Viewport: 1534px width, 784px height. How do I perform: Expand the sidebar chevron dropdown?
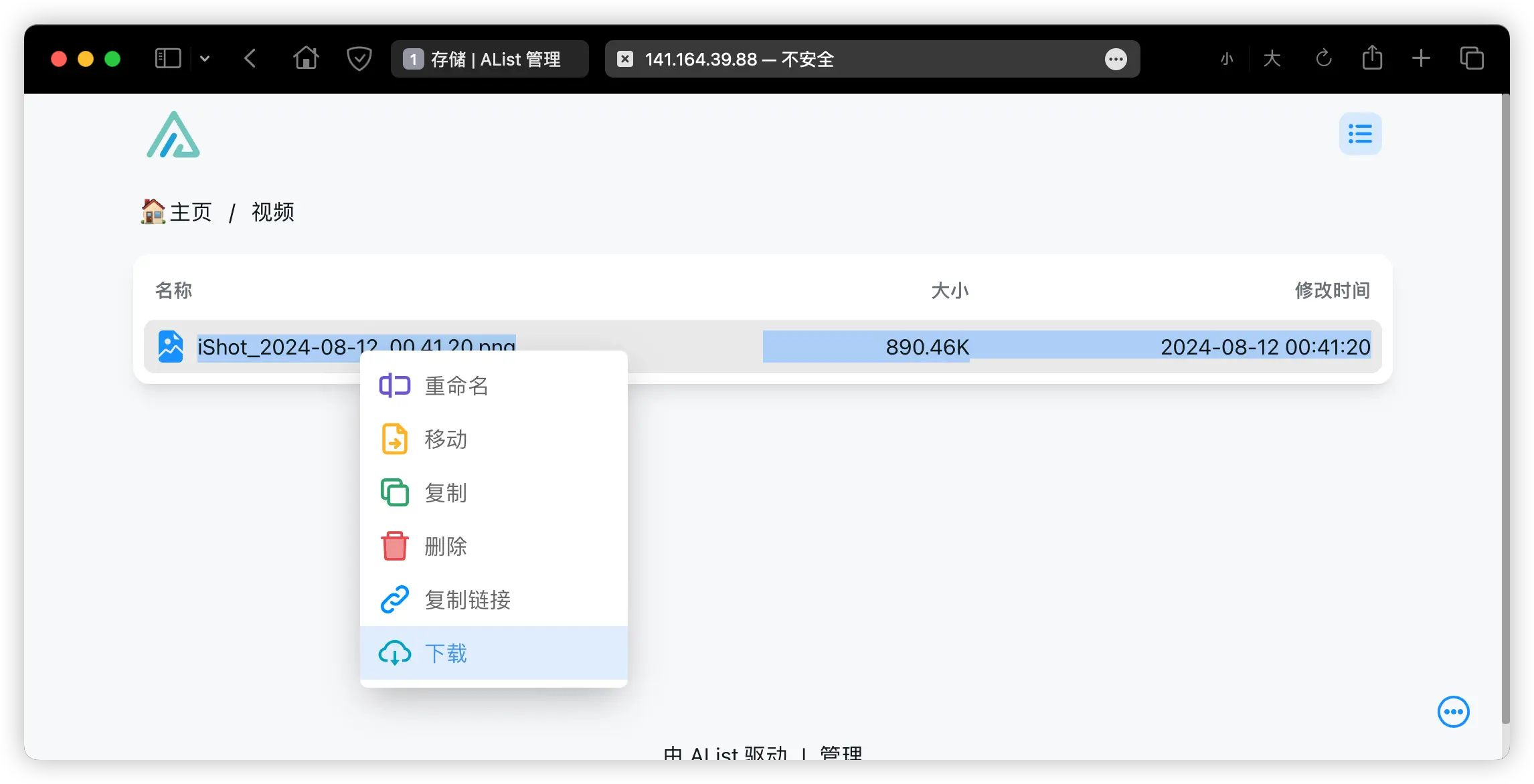(x=205, y=59)
